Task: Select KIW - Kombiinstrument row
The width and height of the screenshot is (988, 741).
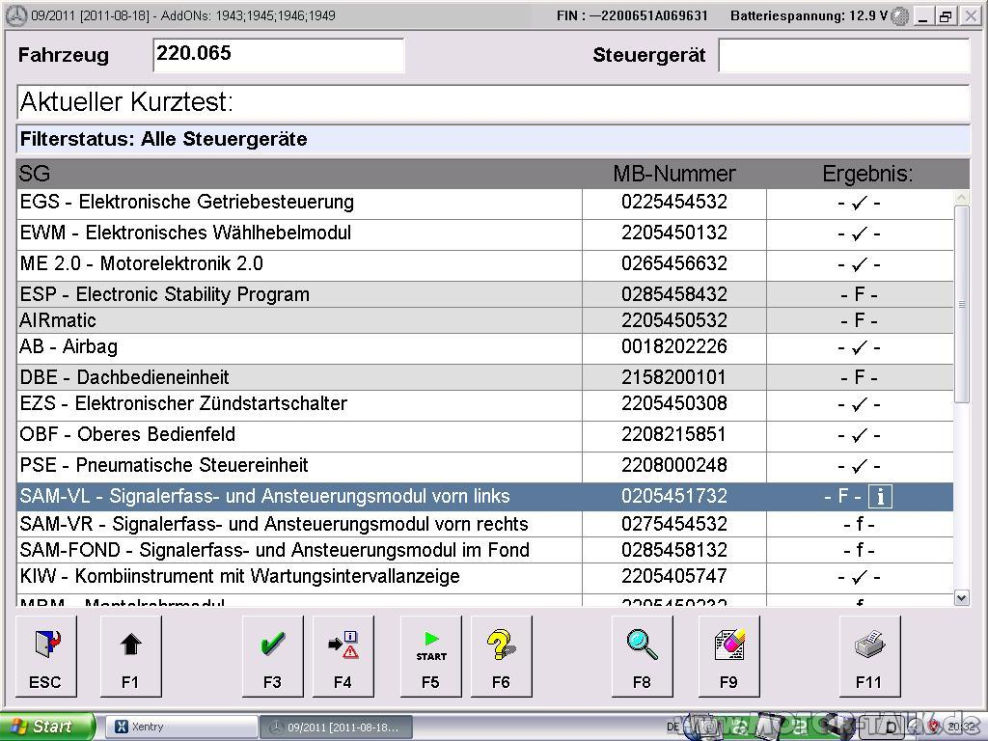Action: coord(485,578)
